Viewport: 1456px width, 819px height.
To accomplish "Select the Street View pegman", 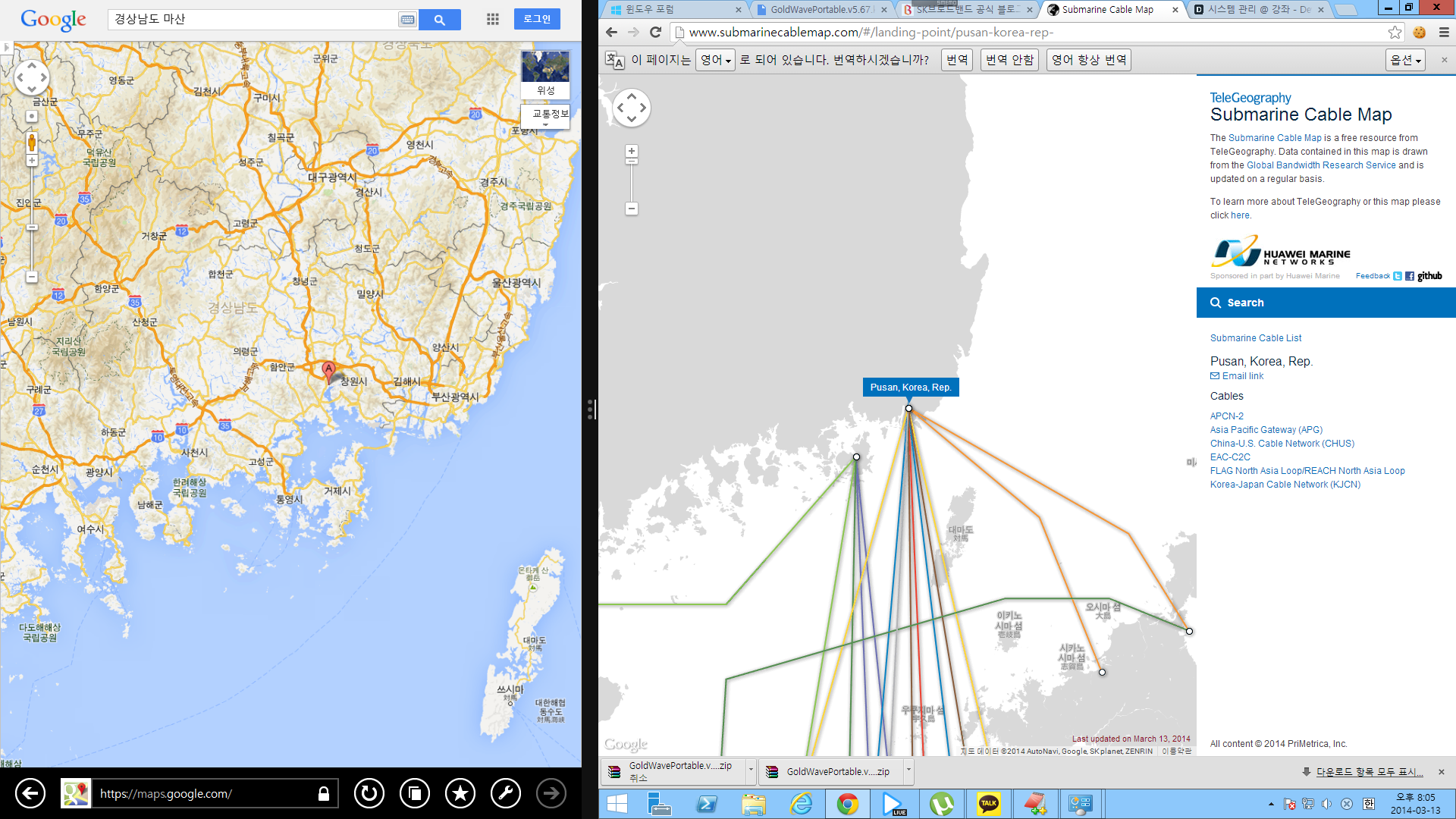I will [x=32, y=142].
